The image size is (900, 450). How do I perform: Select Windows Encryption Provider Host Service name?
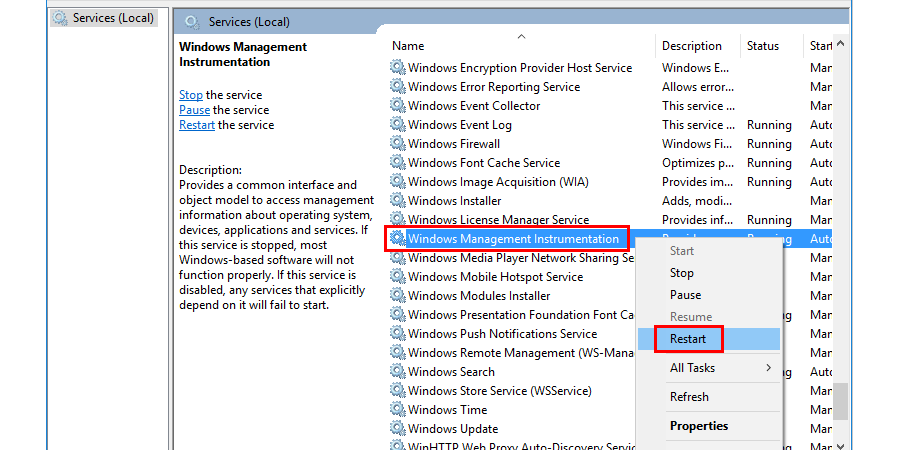(519, 68)
